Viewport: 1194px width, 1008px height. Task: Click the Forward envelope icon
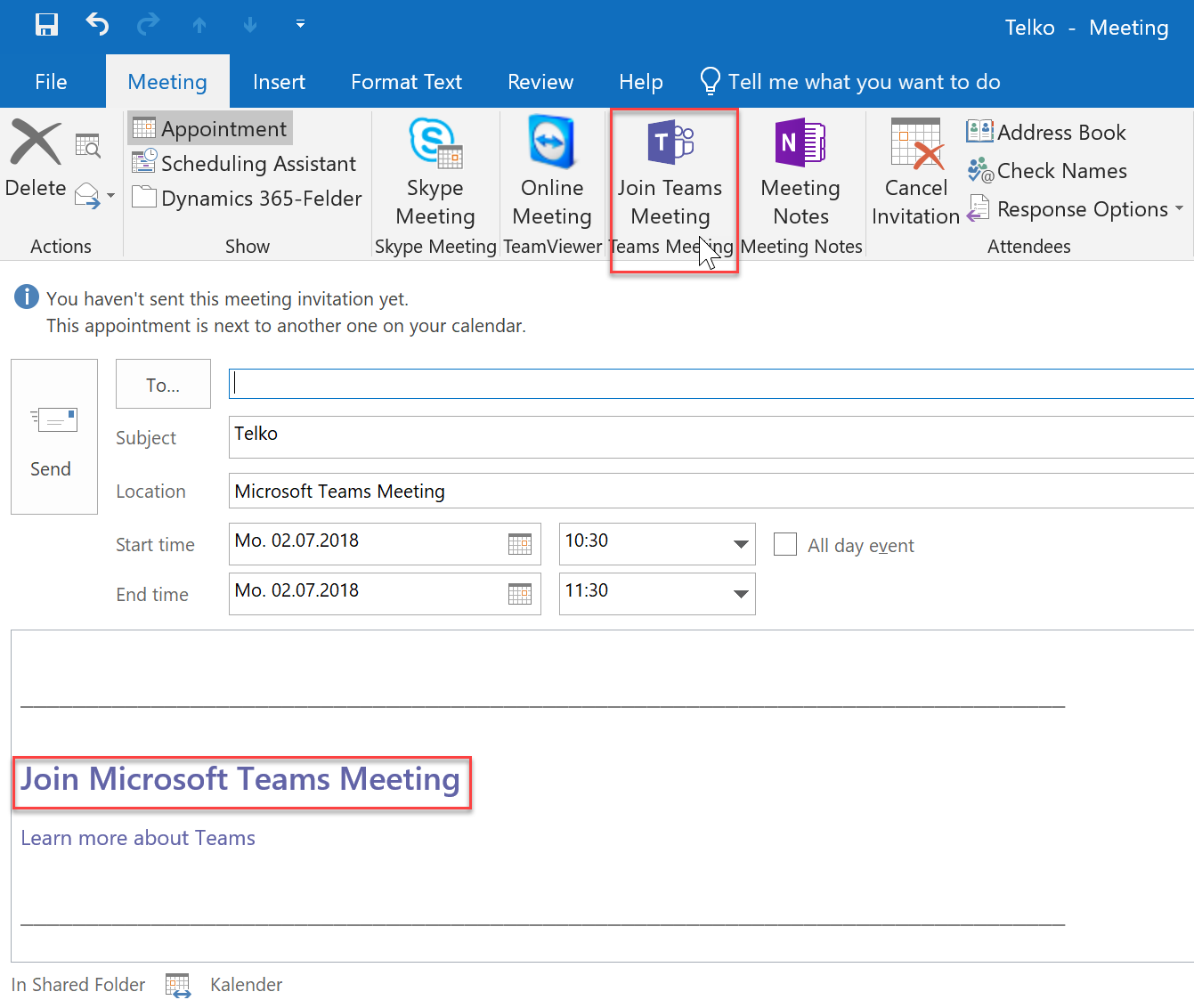click(x=87, y=195)
